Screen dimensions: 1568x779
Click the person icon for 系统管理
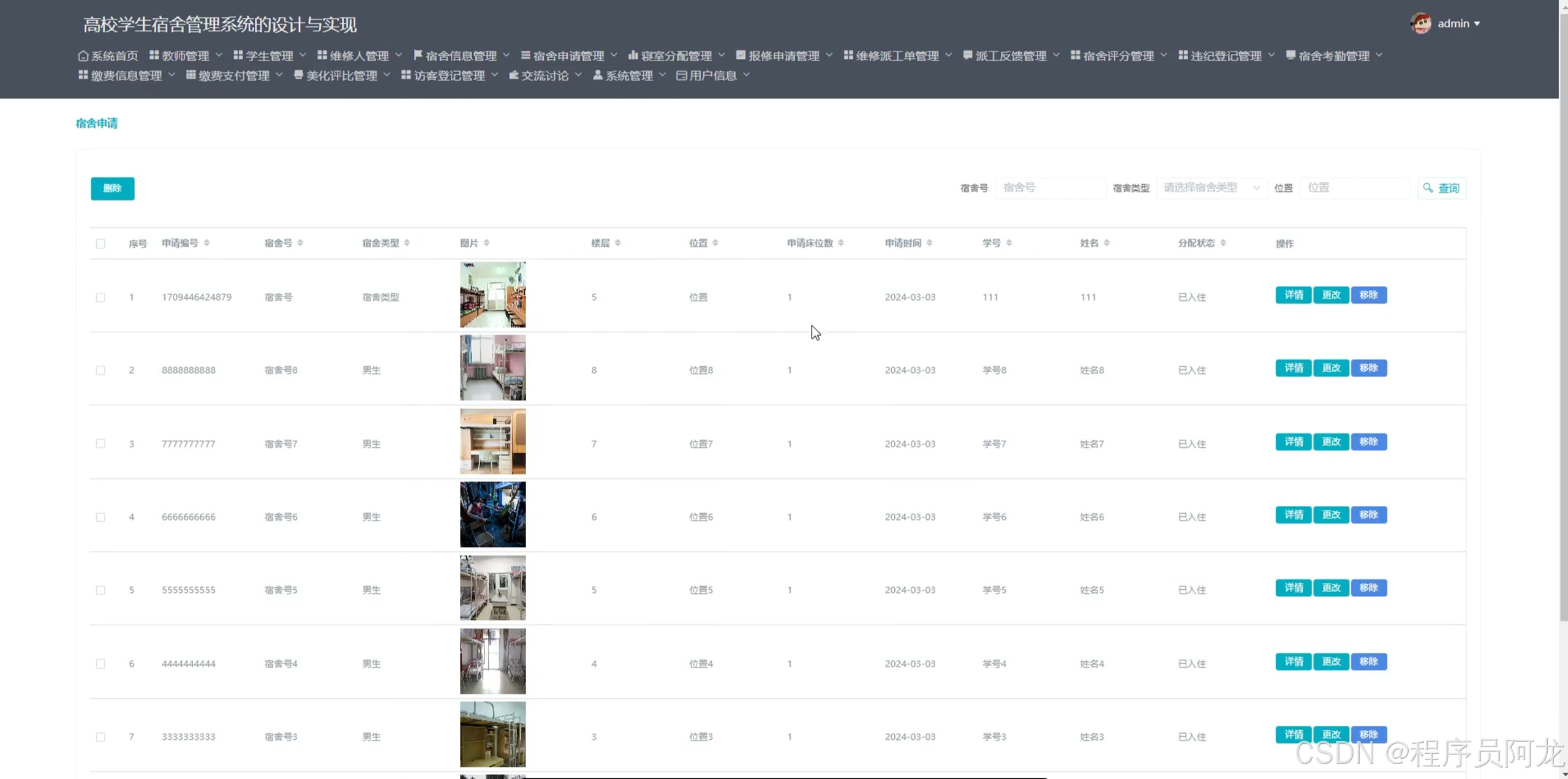(x=597, y=75)
